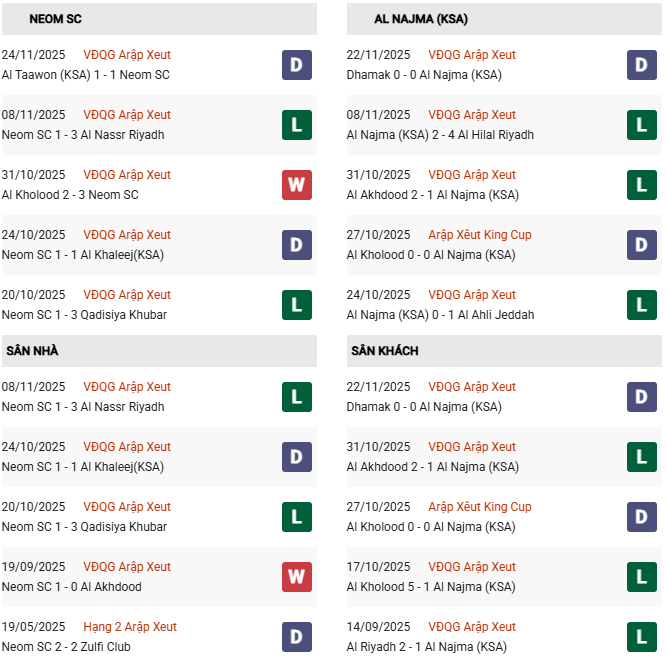Click the Al Kholood 2 - 3 Neom SC match result
Screen dimensions: 667x659
click(x=70, y=195)
